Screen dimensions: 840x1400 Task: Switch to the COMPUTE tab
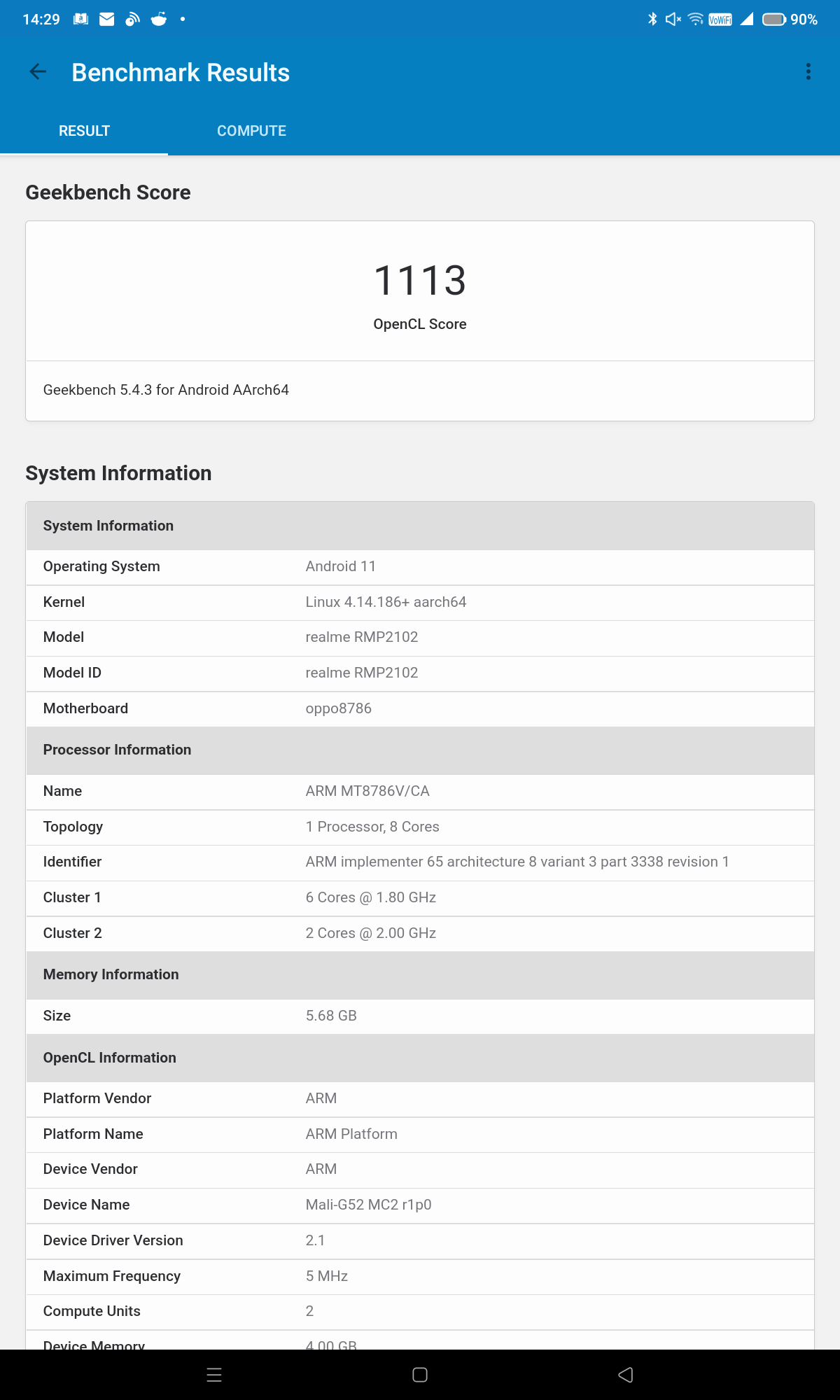point(251,131)
